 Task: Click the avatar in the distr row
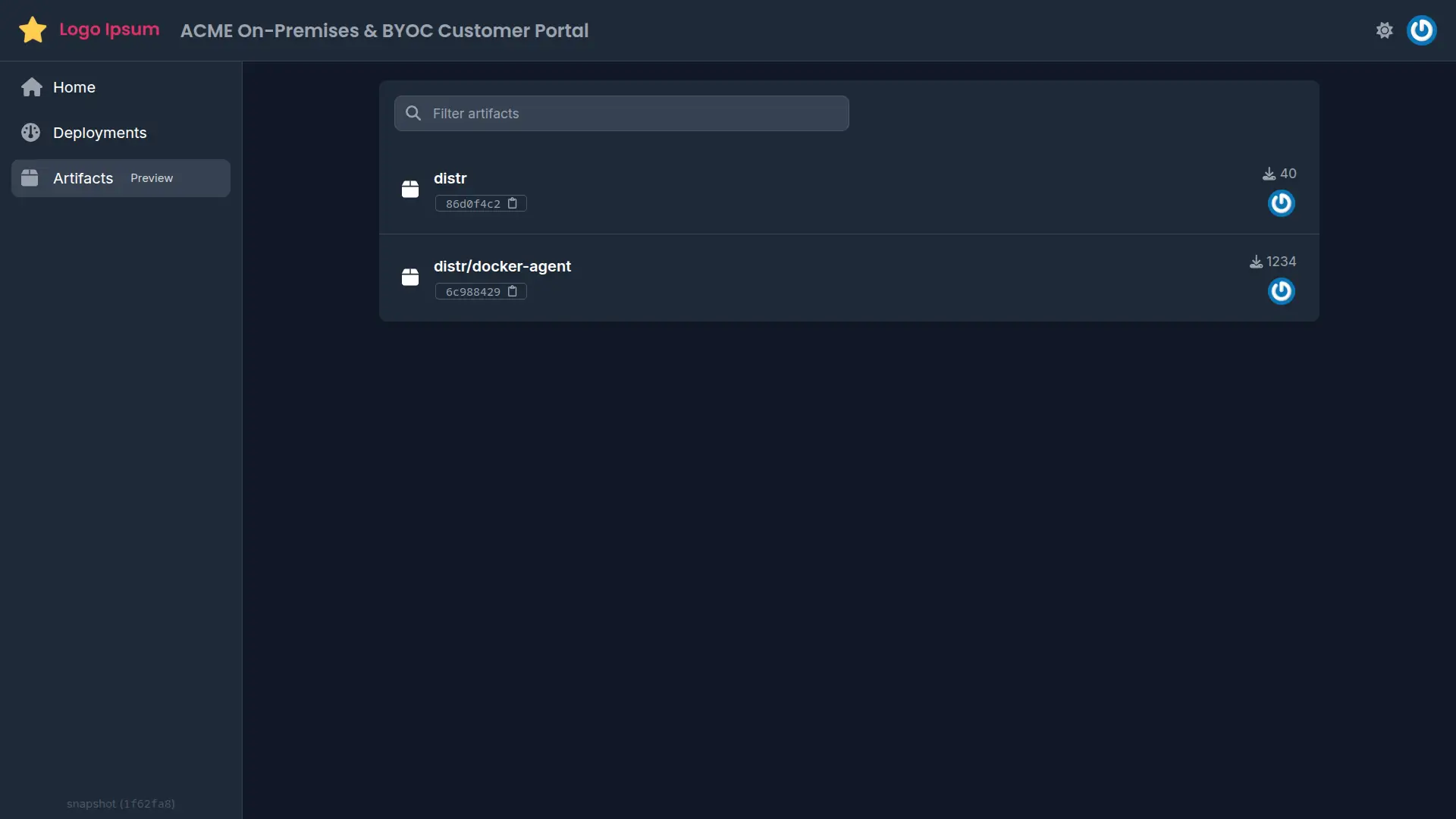1282,203
